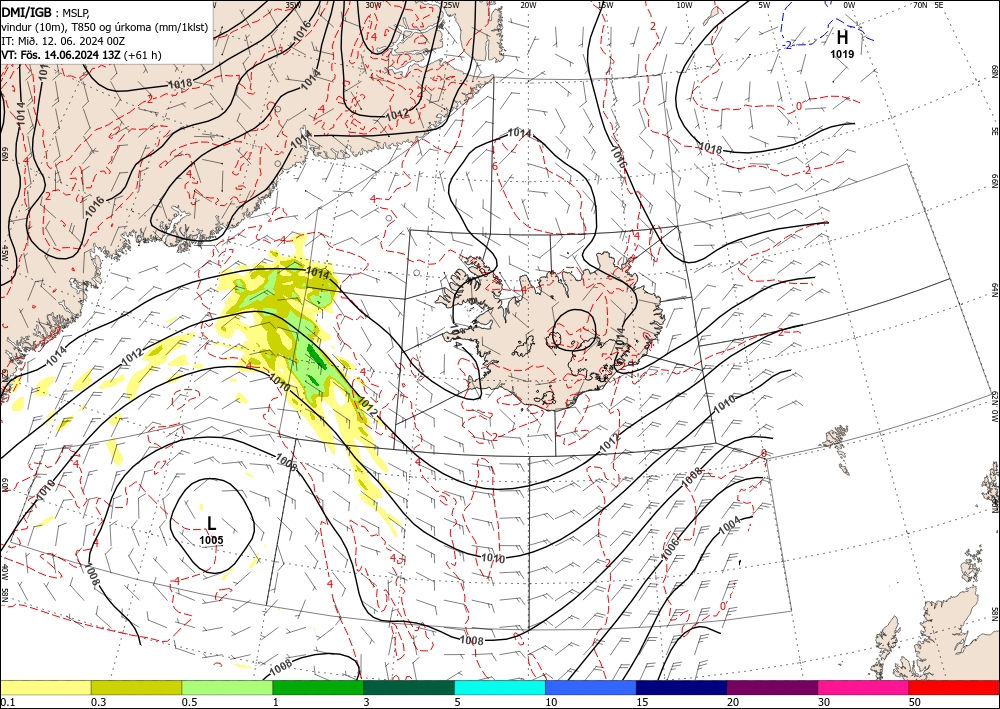Click the 1018 isobar label north of Iceland
The image size is (1000, 709).
tap(710, 149)
